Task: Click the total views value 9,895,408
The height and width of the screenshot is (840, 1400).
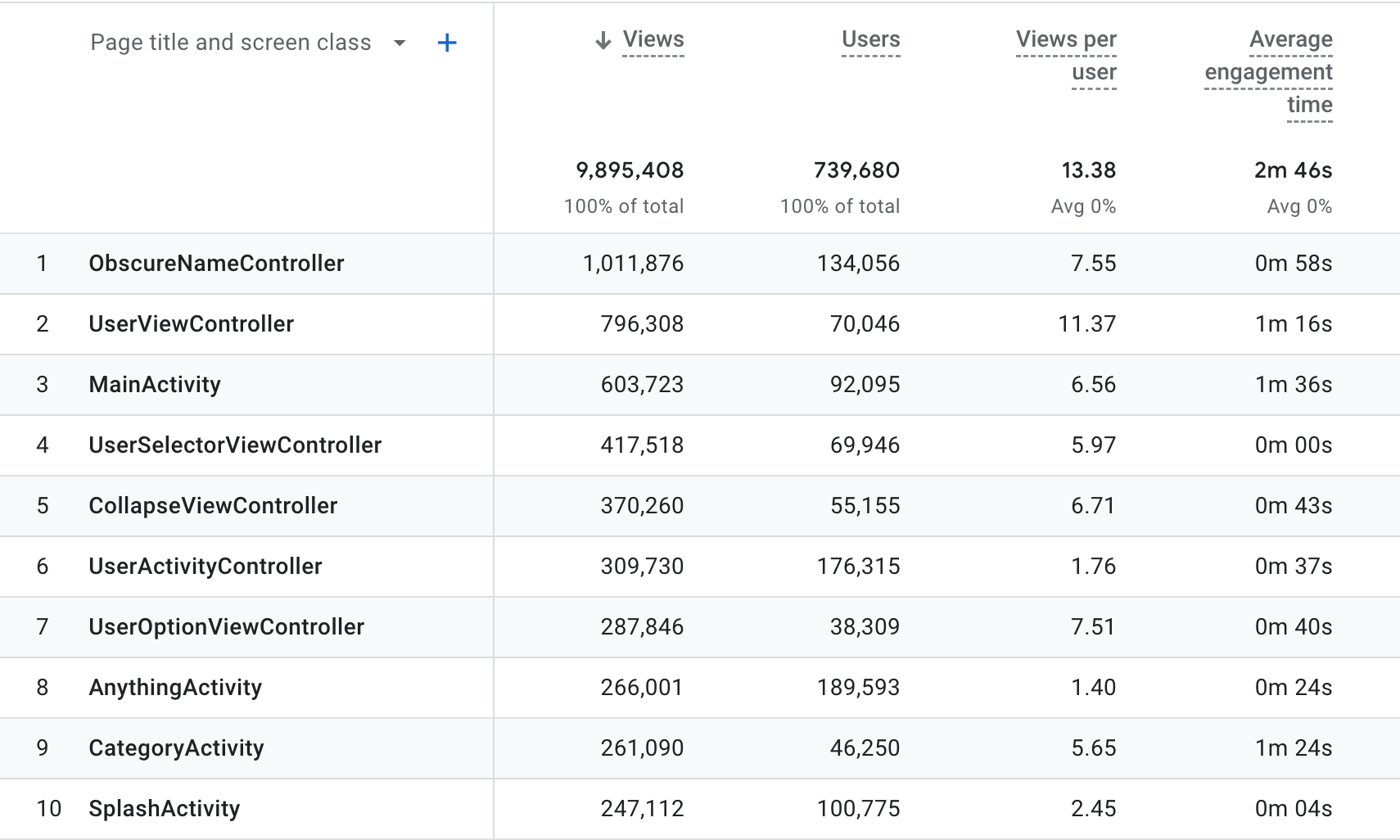Action: pos(630,170)
